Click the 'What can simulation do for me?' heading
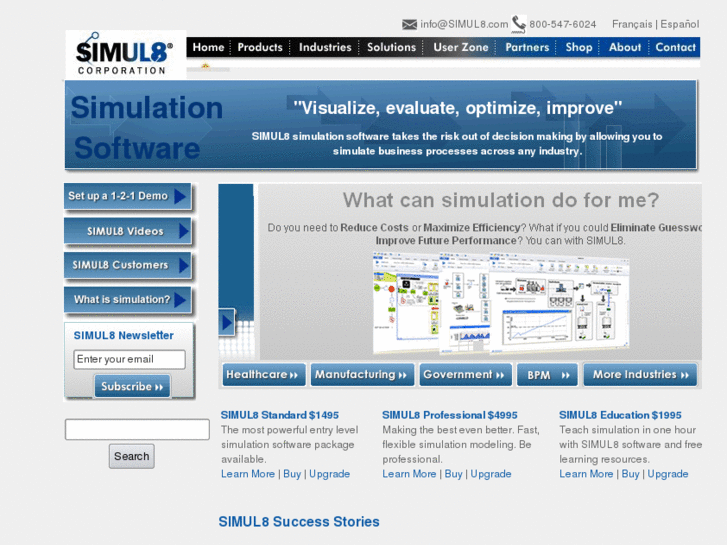 coord(501,200)
